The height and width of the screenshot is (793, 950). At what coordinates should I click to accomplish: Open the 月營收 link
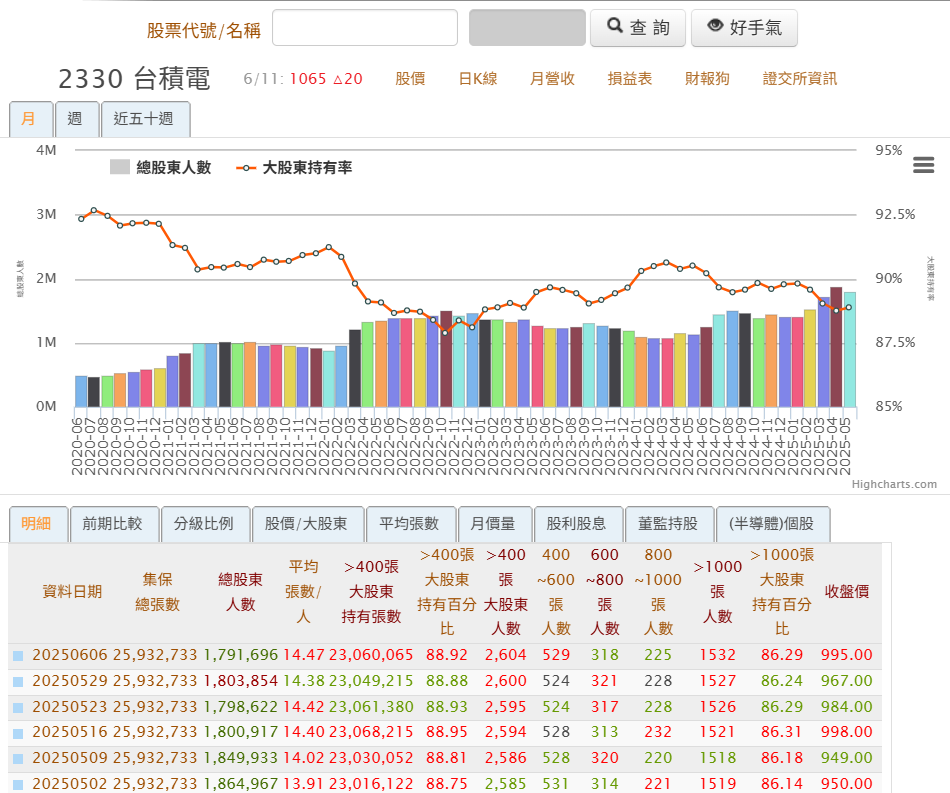click(552, 79)
